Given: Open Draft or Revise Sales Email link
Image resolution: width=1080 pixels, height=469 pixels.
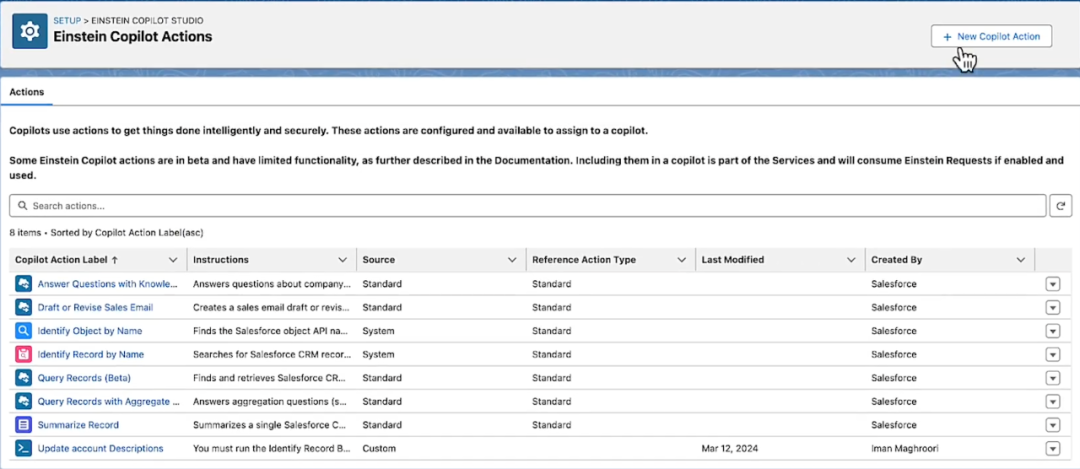Looking at the screenshot, I should click(x=95, y=307).
